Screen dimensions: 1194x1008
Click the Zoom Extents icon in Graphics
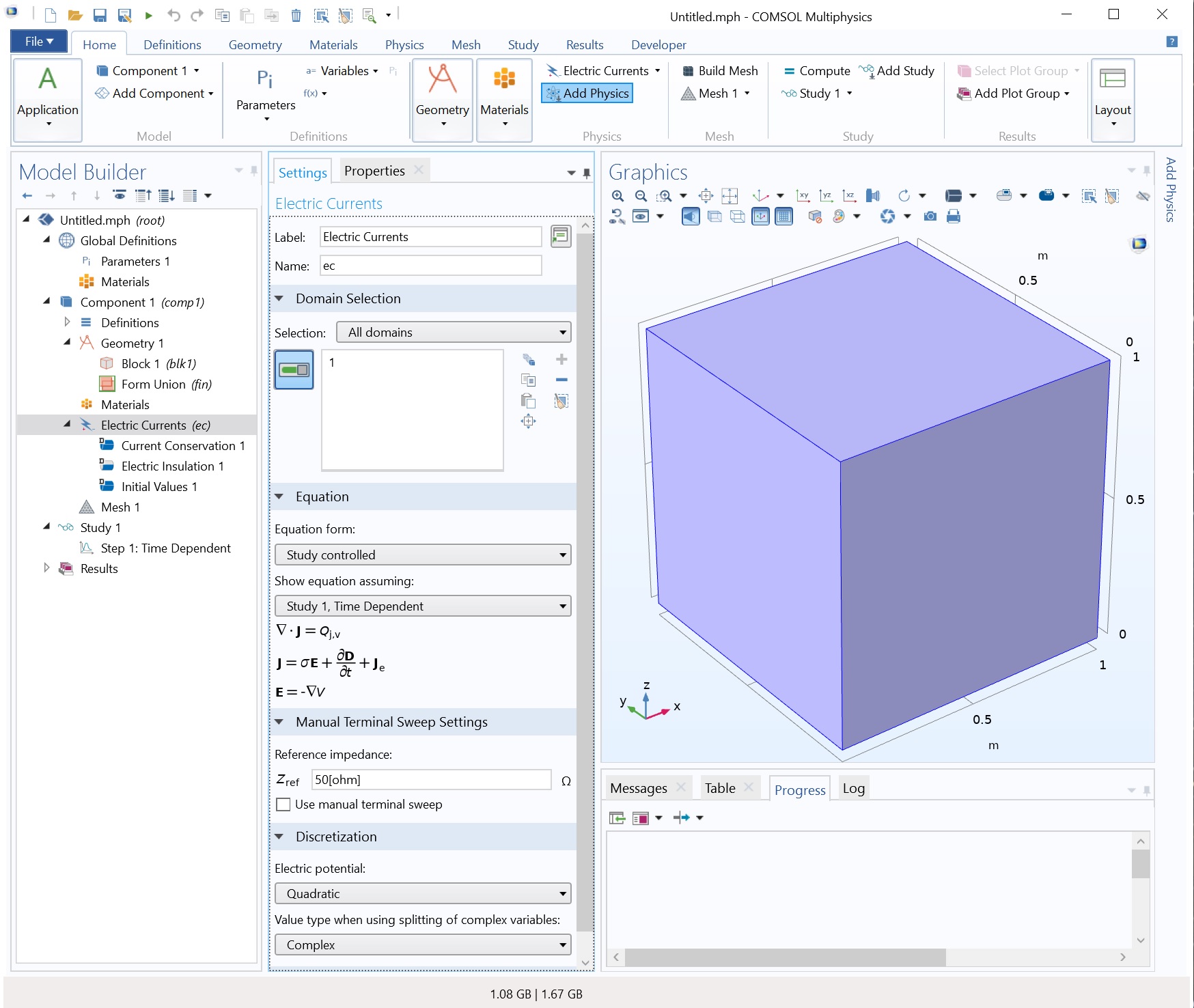pyautogui.click(x=729, y=196)
